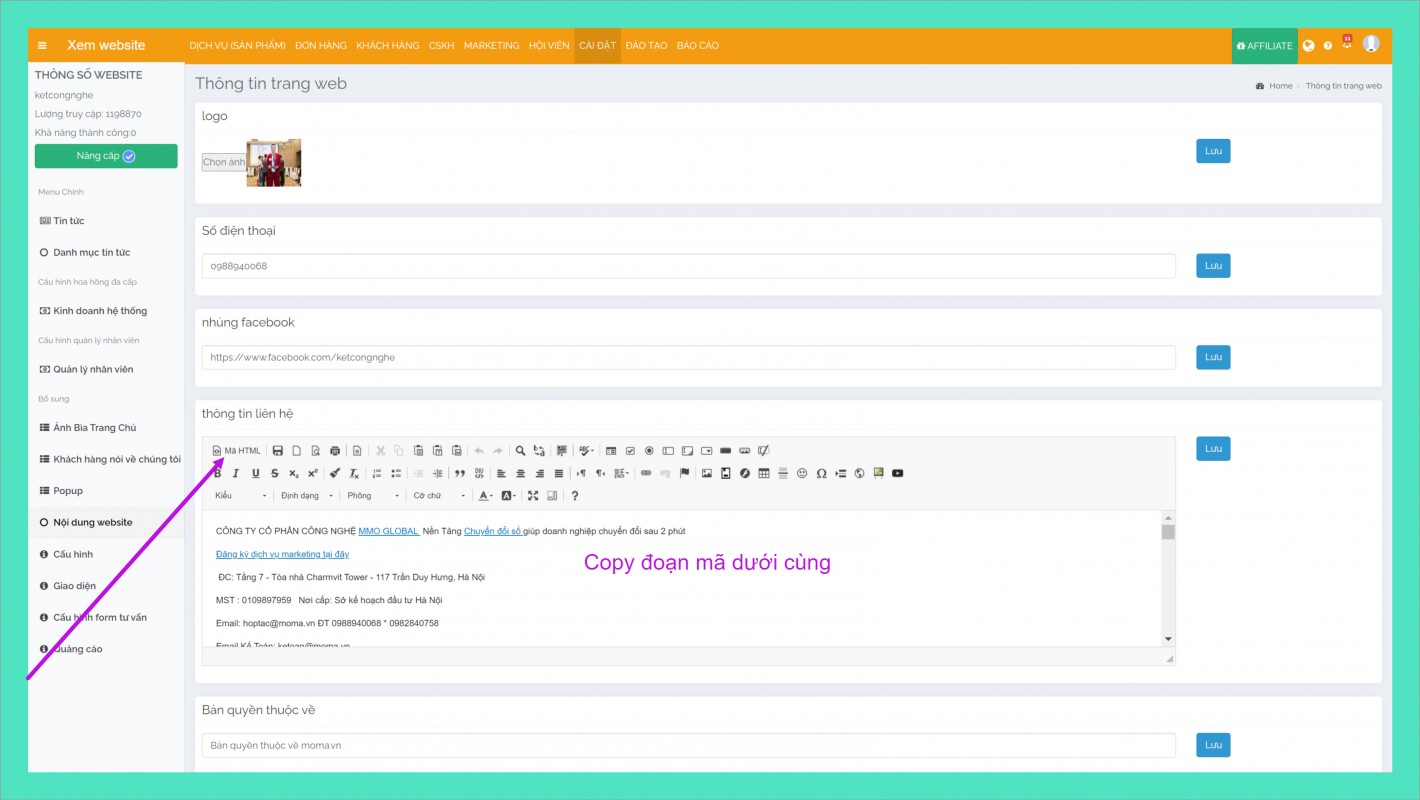The width and height of the screenshot is (1420, 800).
Task: Open the text color picker
Action: tap(484, 496)
